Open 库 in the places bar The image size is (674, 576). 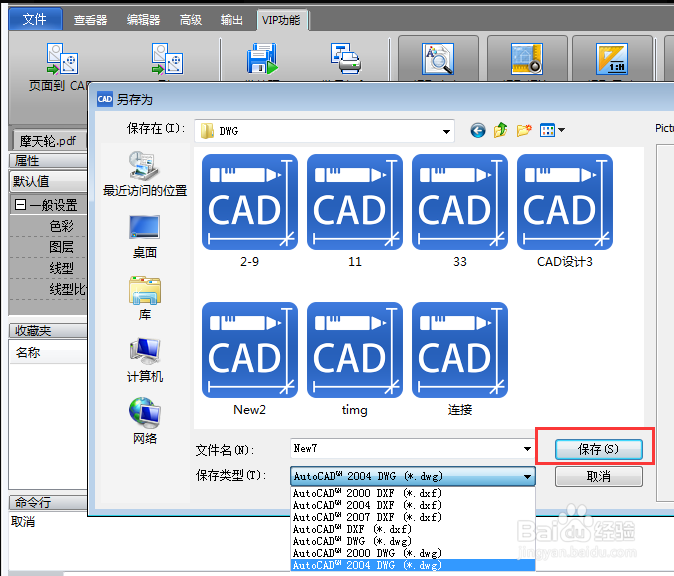[x=145, y=298]
